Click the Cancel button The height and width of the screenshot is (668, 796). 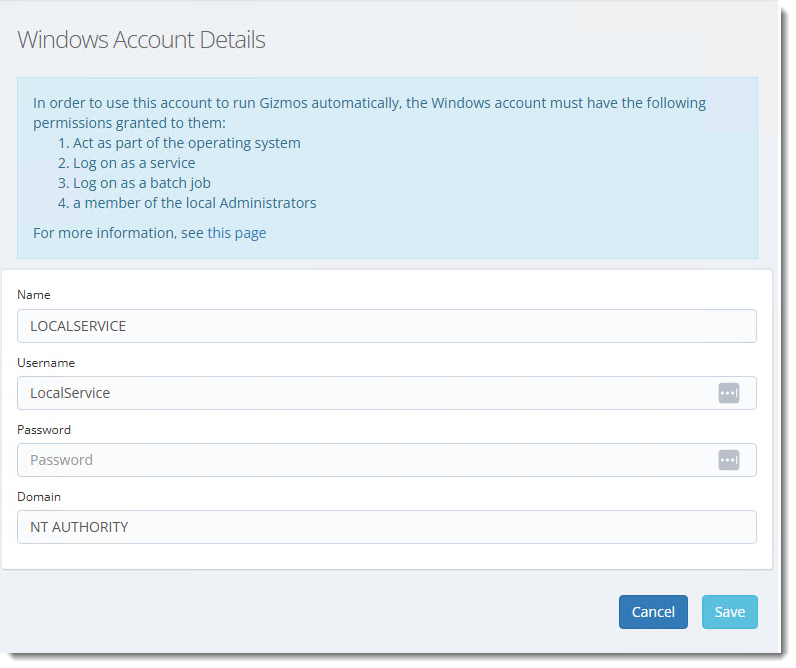(x=653, y=612)
